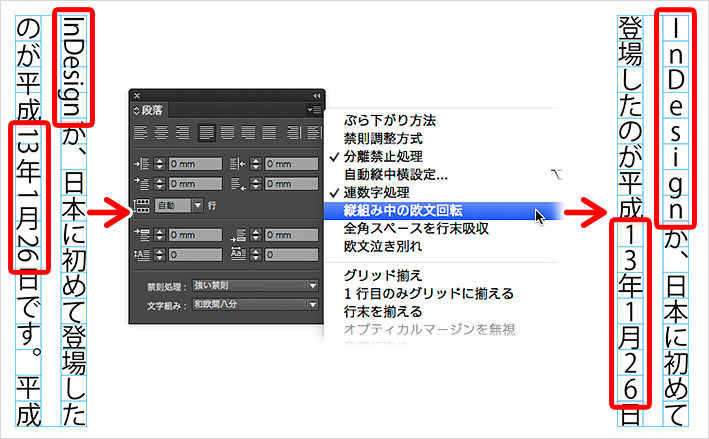
Task: Click the first line indent icon
Action: pos(142,183)
